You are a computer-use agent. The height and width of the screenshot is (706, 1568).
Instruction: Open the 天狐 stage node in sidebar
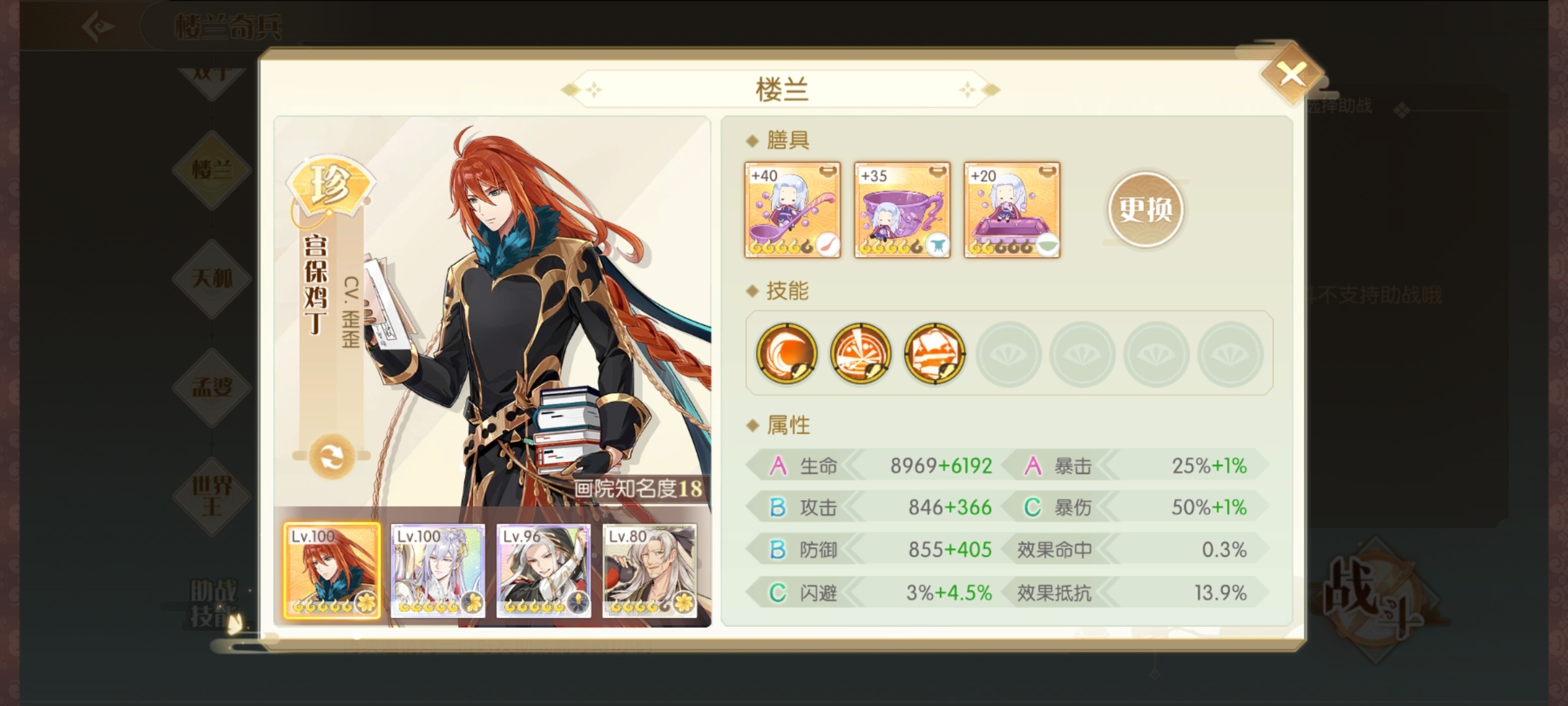tap(212, 278)
